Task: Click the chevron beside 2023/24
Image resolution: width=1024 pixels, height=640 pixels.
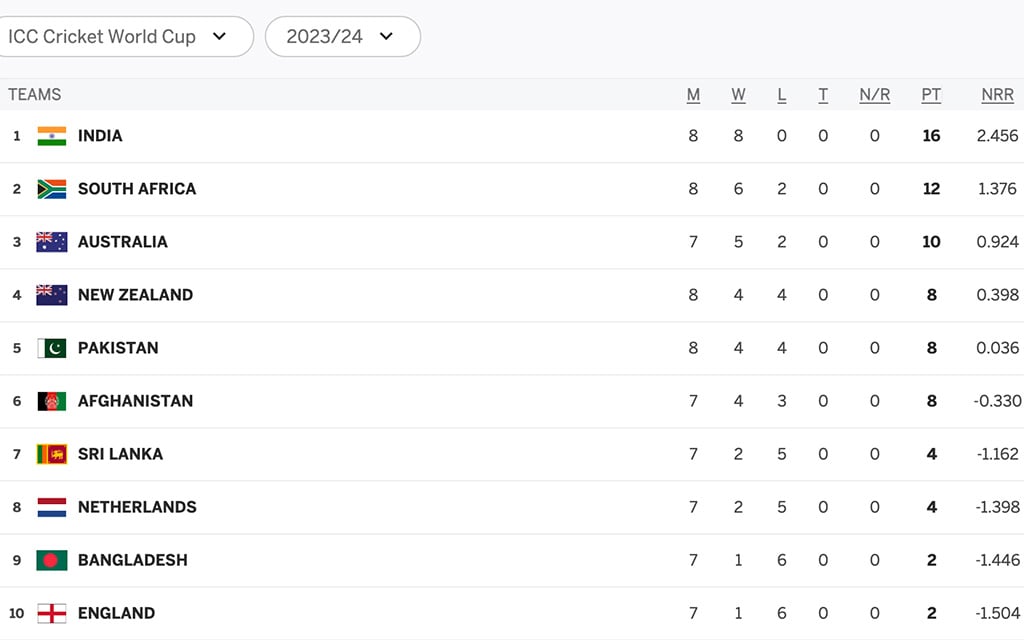Action: [387, 36]
